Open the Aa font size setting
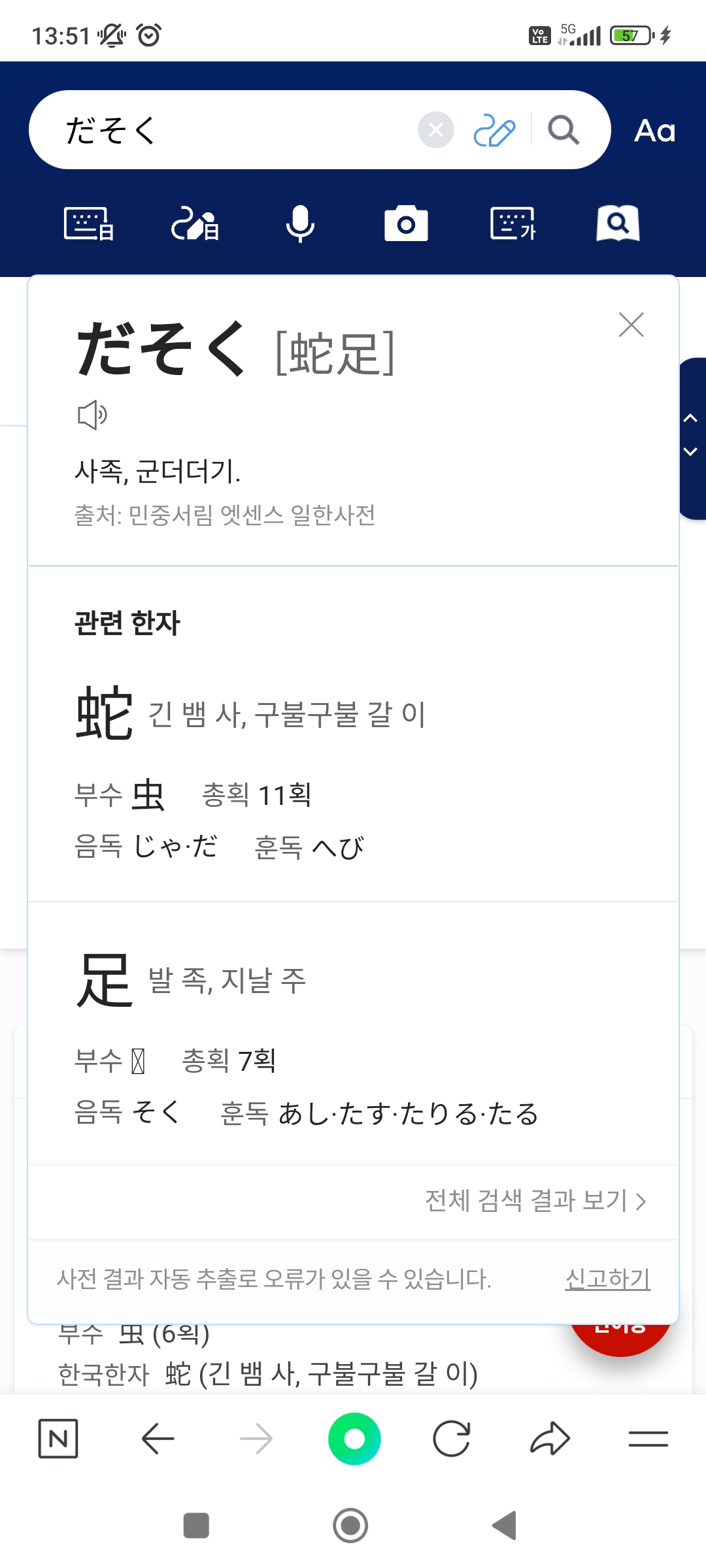Image resolution: width=706 pixels, height=1568 pixels. pos(654,131)
